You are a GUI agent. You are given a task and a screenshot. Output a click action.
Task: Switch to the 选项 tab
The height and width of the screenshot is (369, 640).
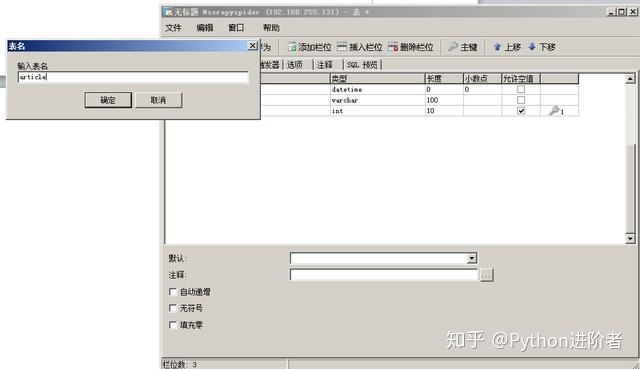click(x=295, y=64)
